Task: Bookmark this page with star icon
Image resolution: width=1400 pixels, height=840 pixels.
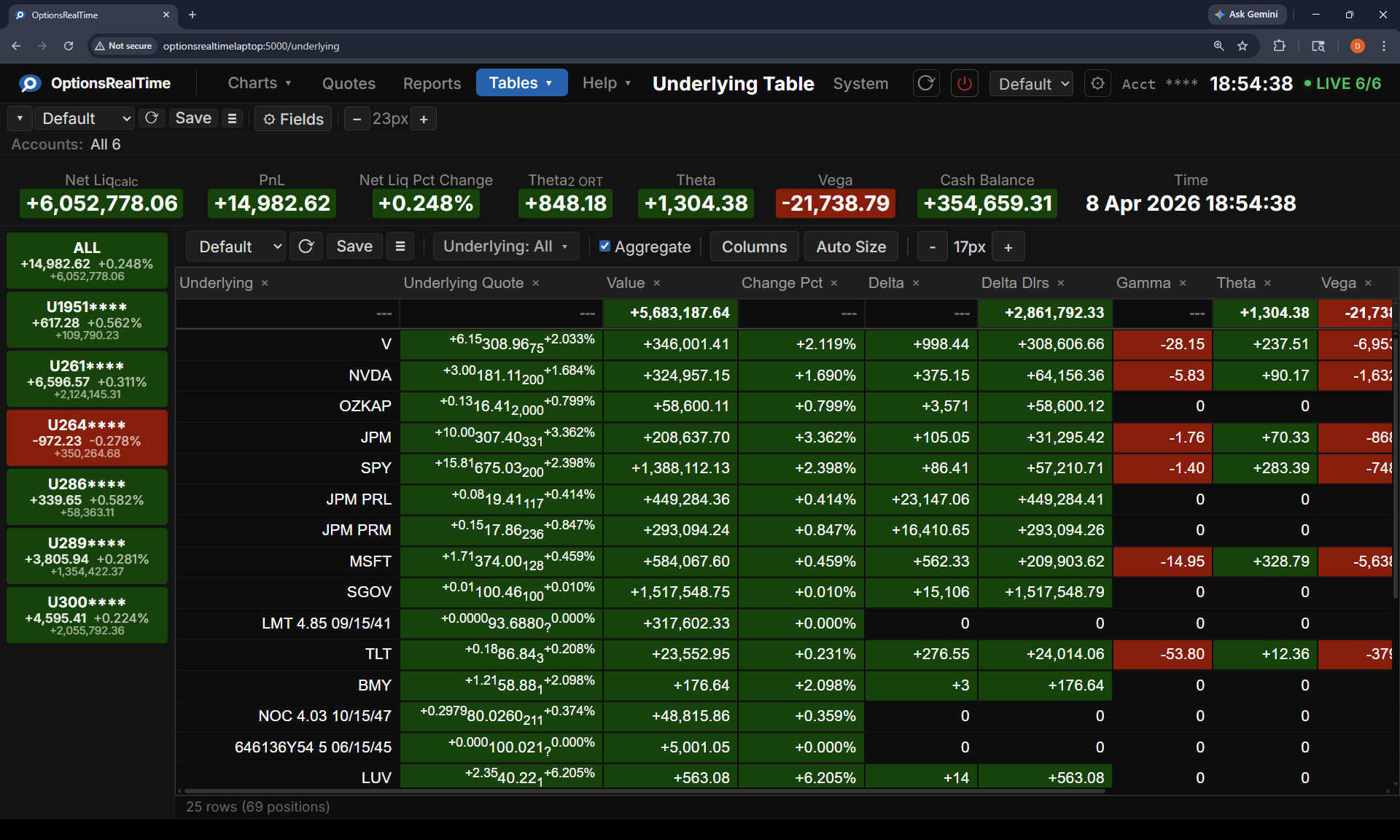Action: (x=1242, y=46)
